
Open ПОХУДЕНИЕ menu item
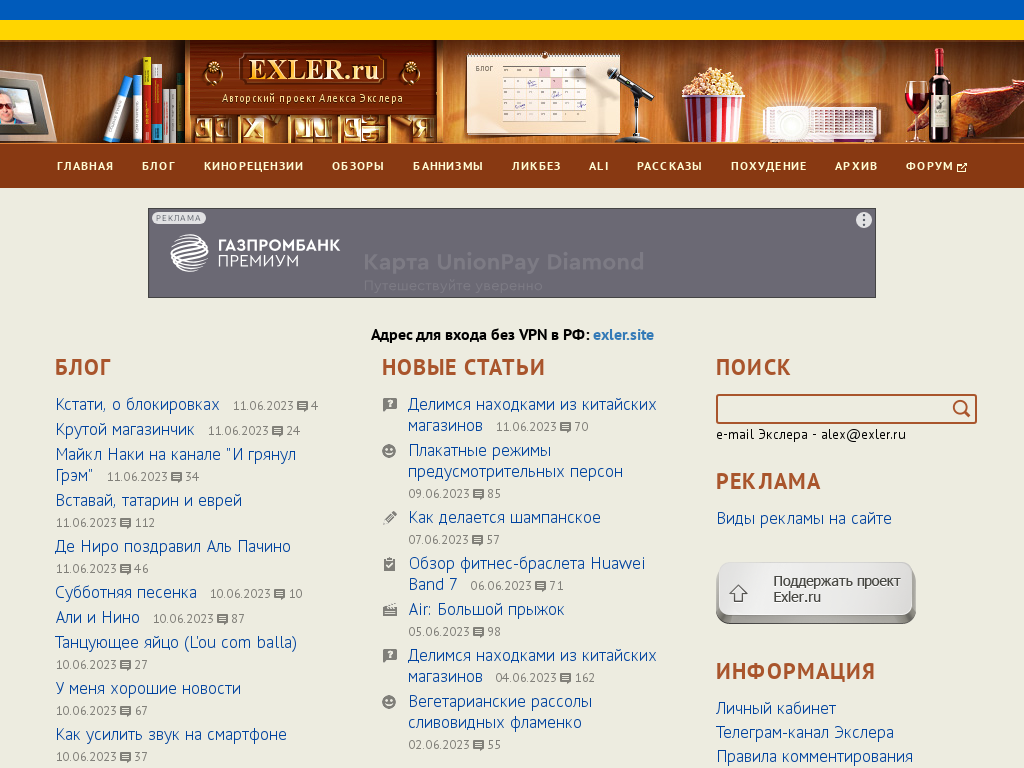point(769,166)
